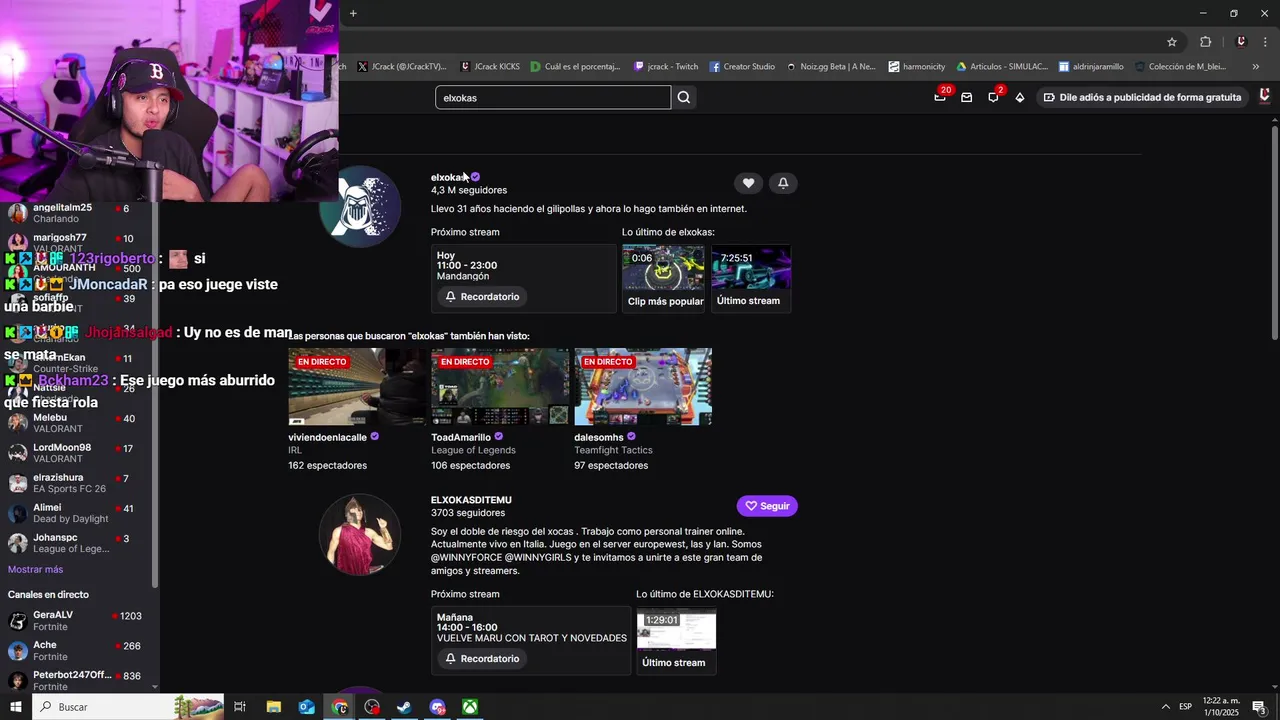Set Recordatorio for the Mandangón stream
The height and width of the screenshot is (720, 1280).
click(482, 297)
